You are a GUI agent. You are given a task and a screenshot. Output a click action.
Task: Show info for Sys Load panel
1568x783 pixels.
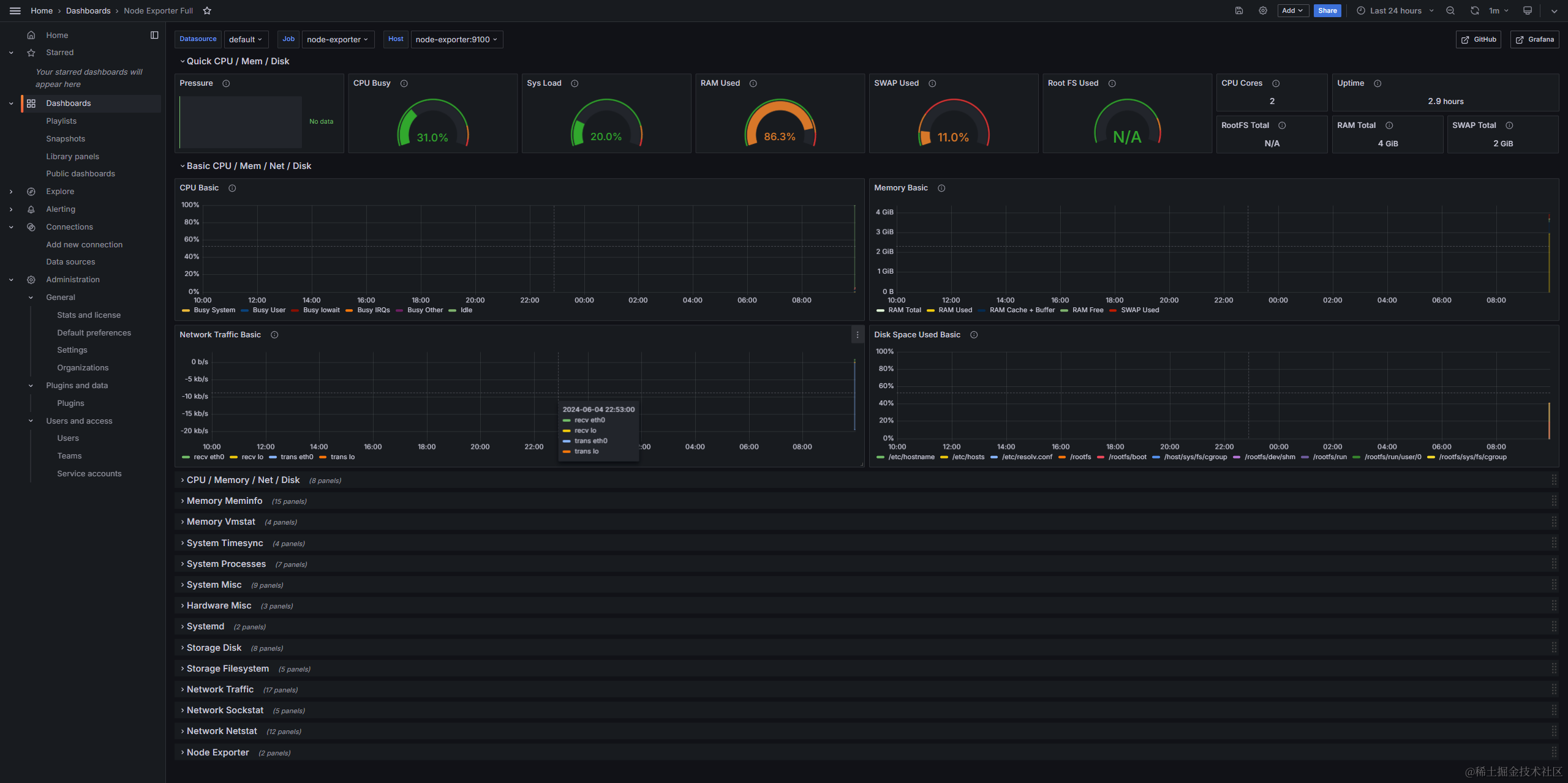point(575,83)
